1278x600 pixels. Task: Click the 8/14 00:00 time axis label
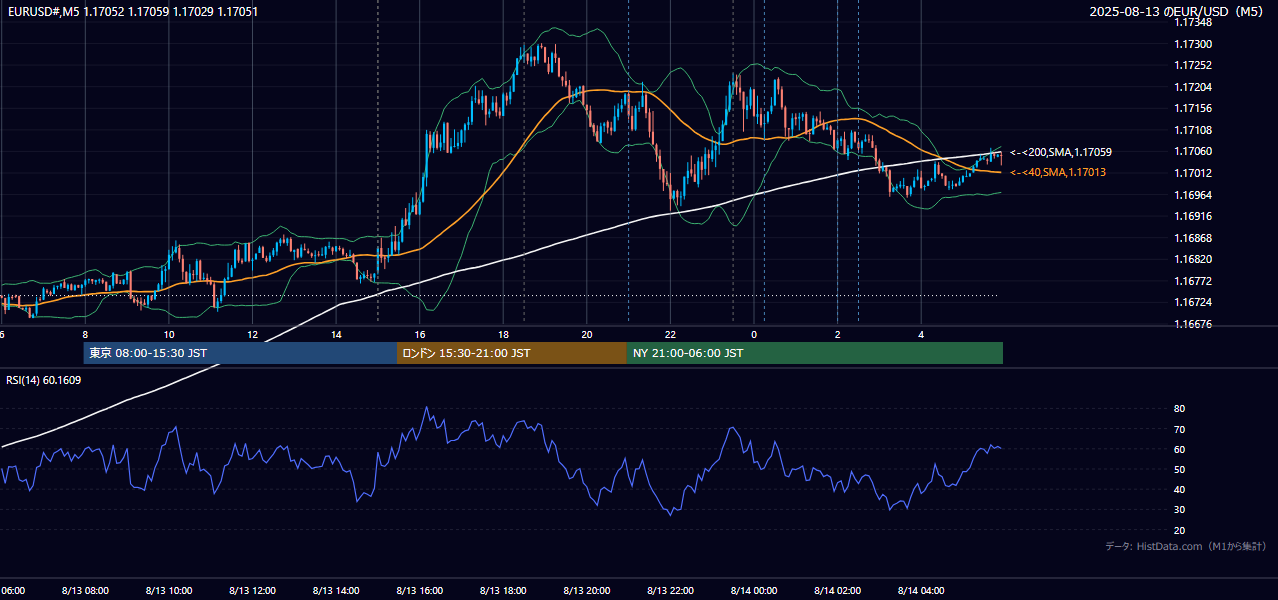point(754,591)
